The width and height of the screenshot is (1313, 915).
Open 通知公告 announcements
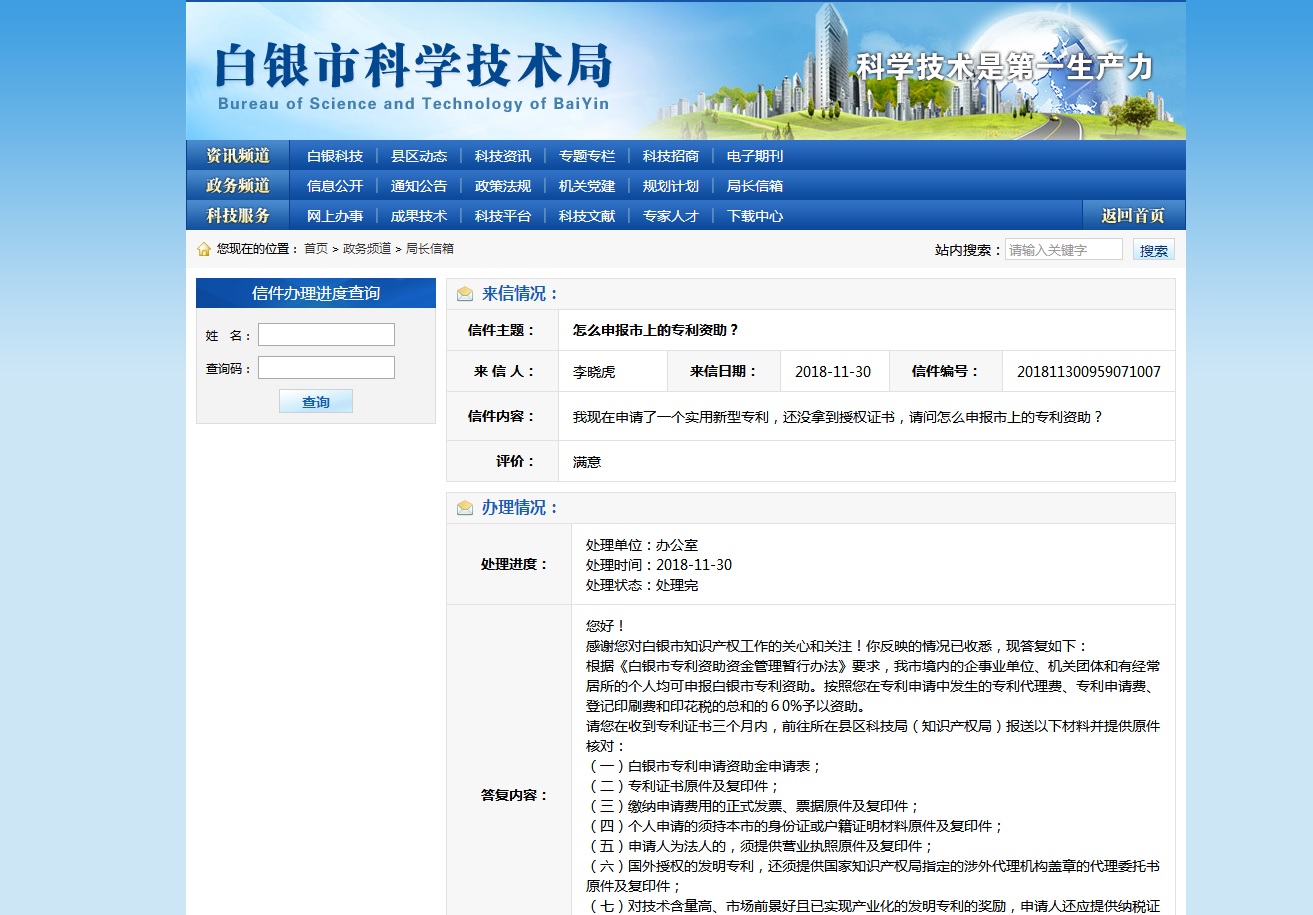tap(418, 186)
